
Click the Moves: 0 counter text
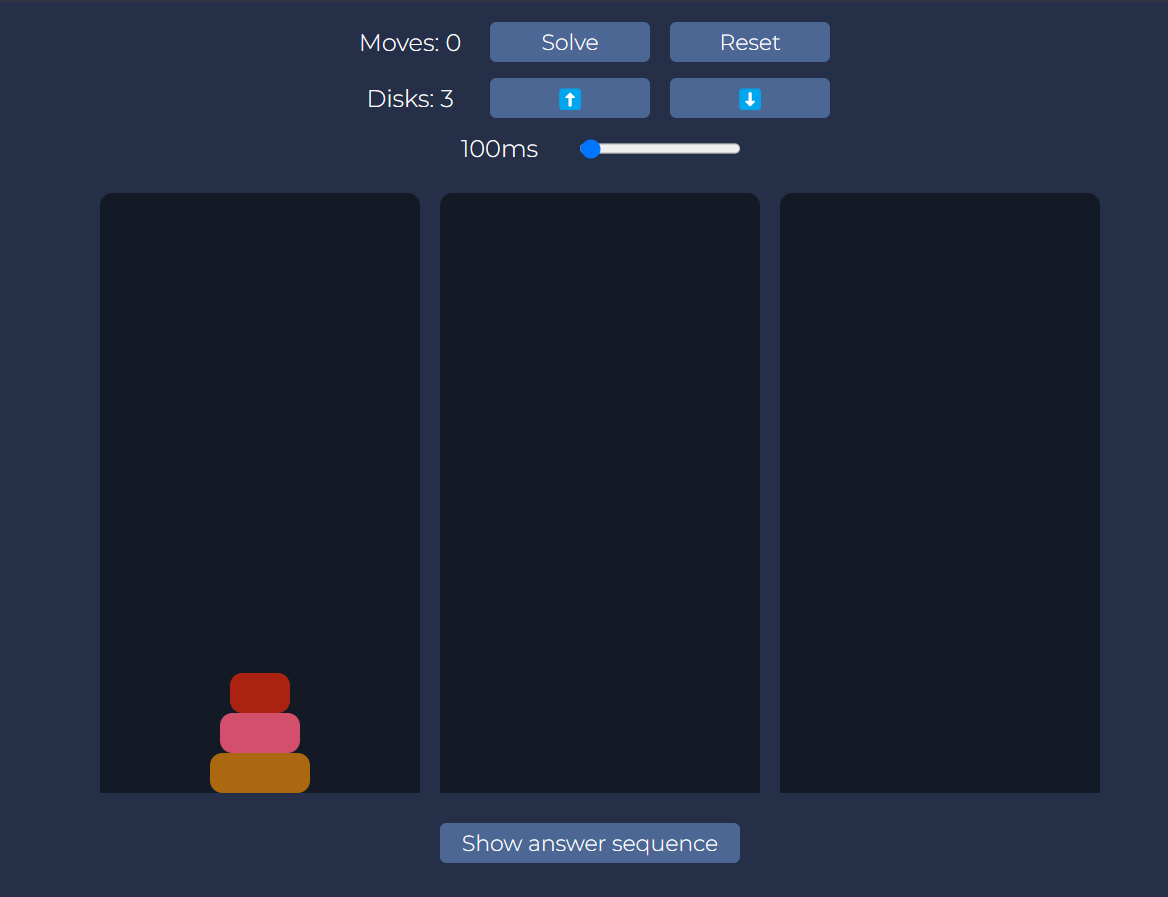coord(410,43)
